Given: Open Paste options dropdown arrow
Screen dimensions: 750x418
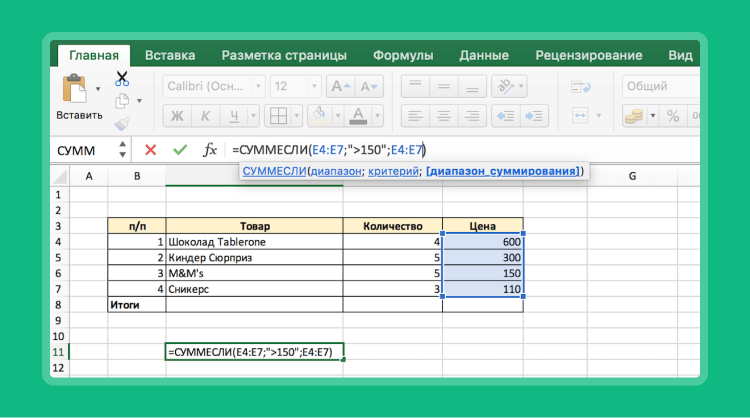Looking at the screenshot, I should tap(98, 88).
